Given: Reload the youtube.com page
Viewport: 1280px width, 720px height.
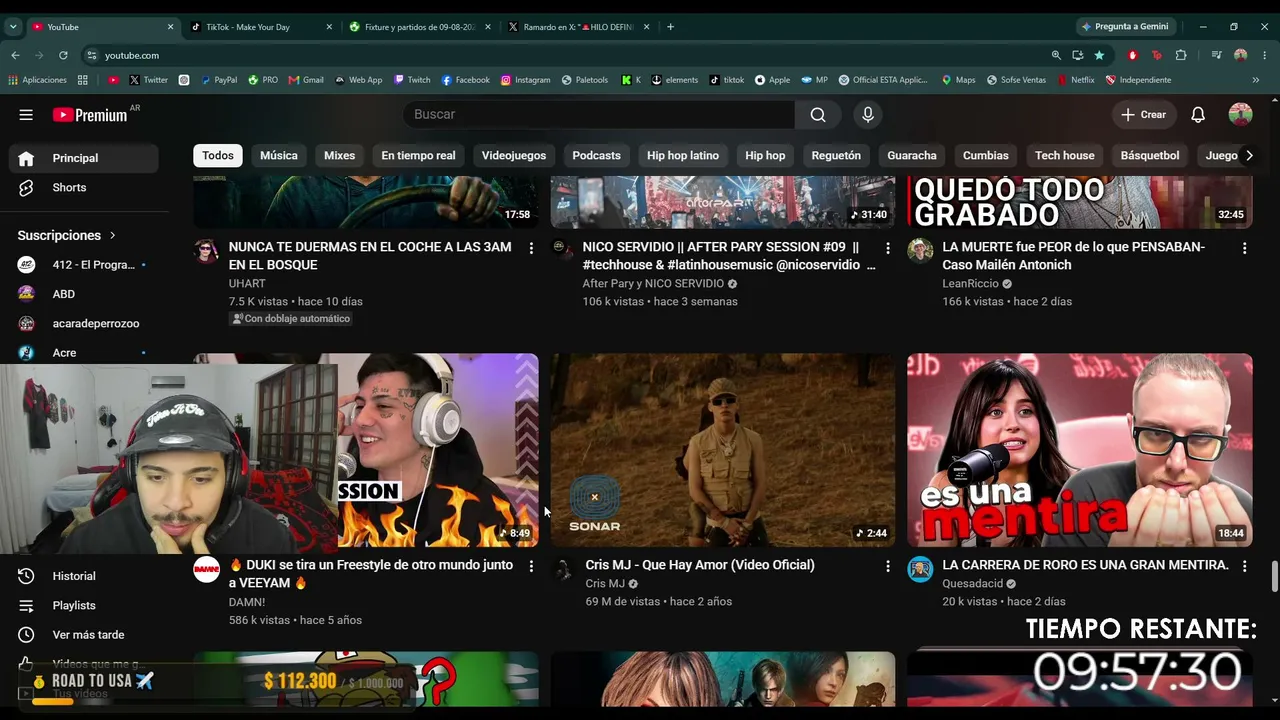Looking at the screenshot, I should point(63,55).
